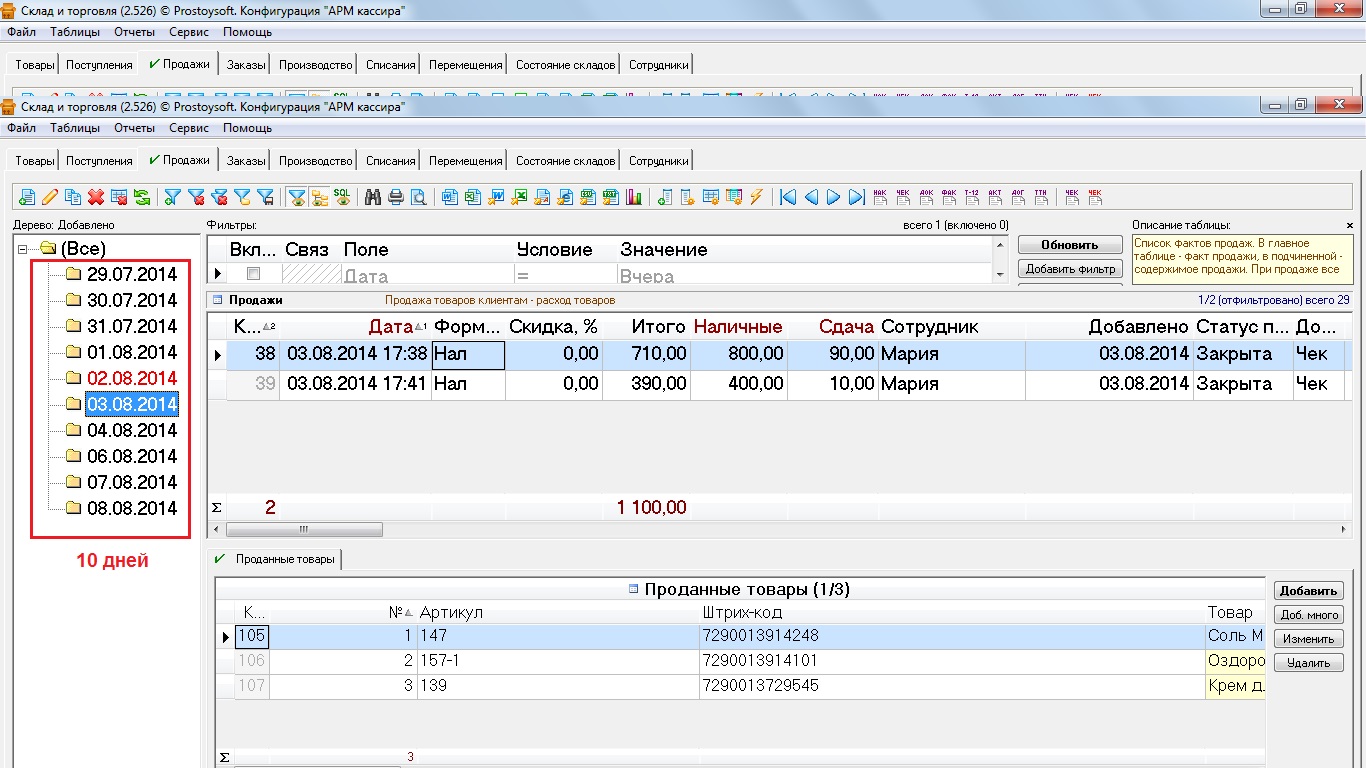Open the Списания tab in background window
The height and width of the screenshot is (768, 1366).
390,65
